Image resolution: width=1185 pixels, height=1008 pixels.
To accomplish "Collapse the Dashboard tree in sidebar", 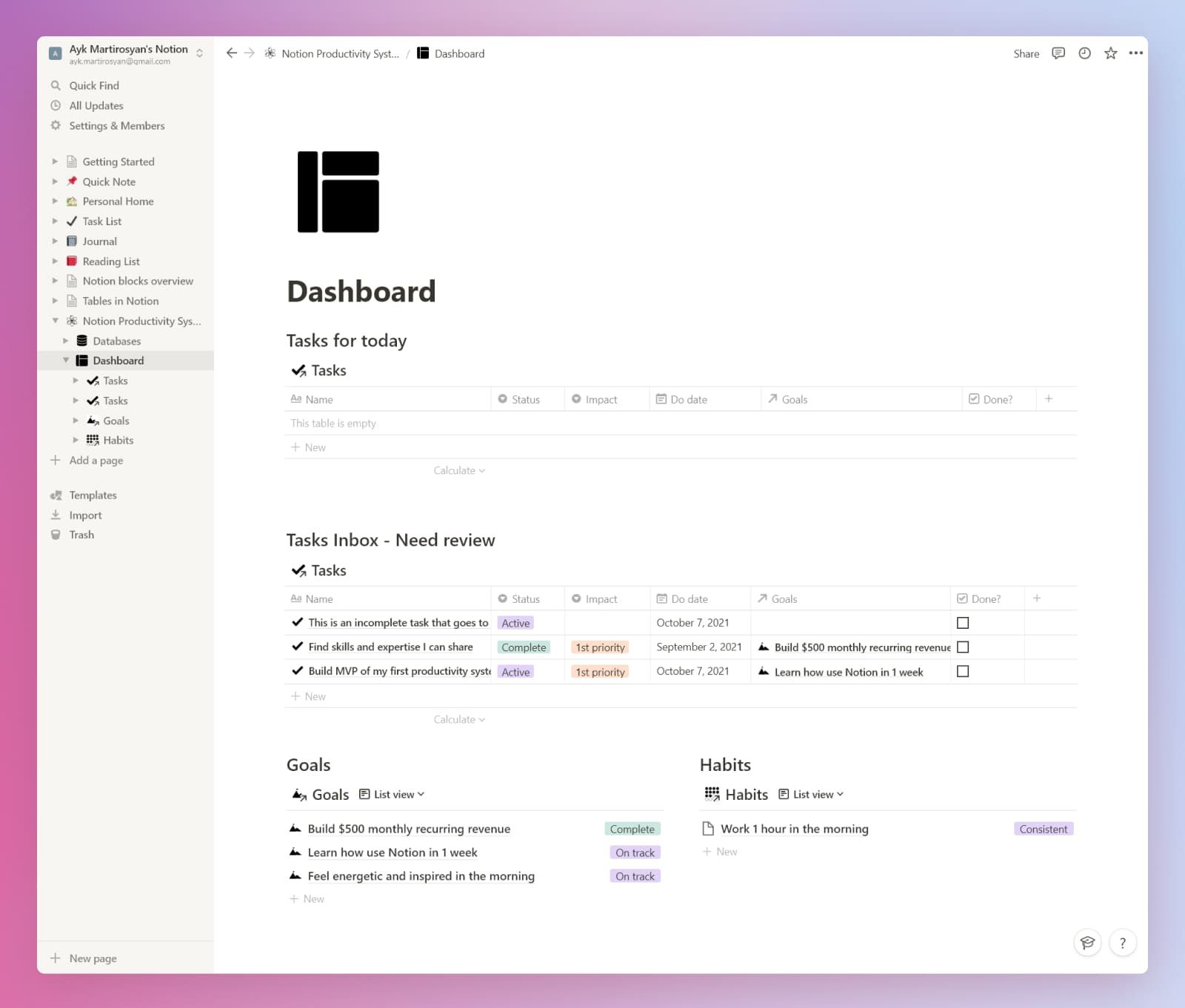I will (67, 360).
